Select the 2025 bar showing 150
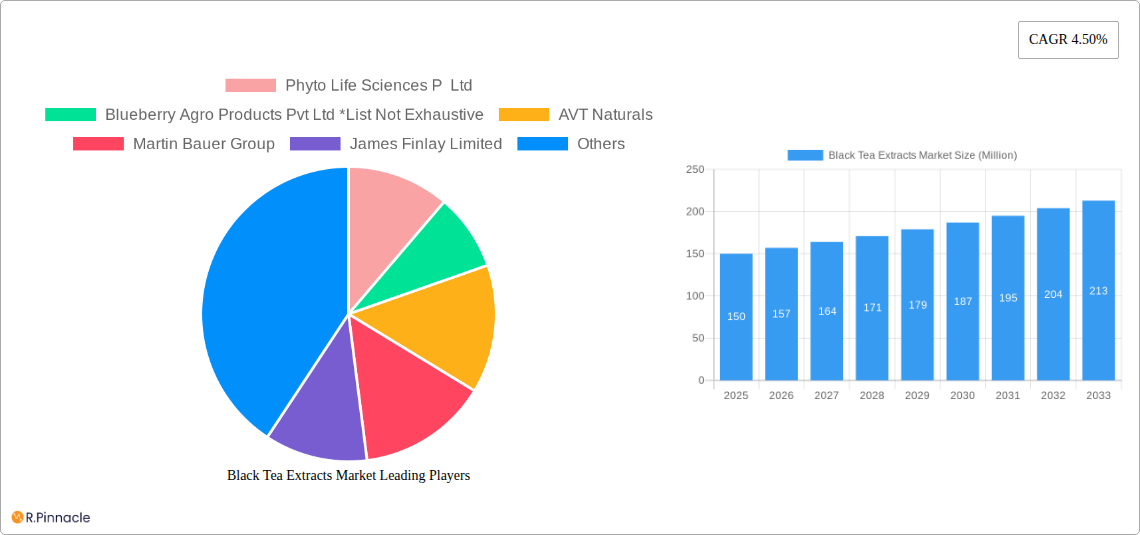This screenshot has width=1140, height=535. 736,317
